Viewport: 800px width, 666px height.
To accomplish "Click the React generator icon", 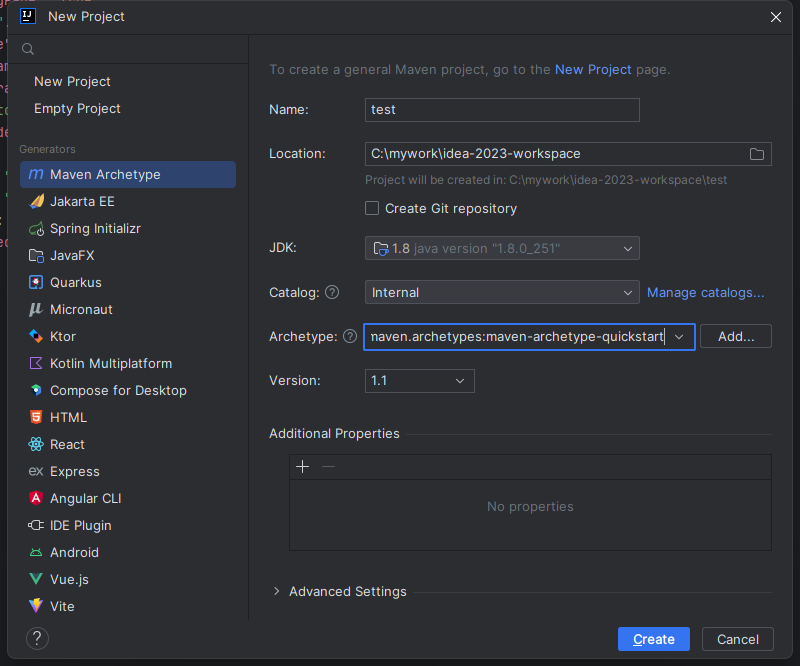I will 36,444.
